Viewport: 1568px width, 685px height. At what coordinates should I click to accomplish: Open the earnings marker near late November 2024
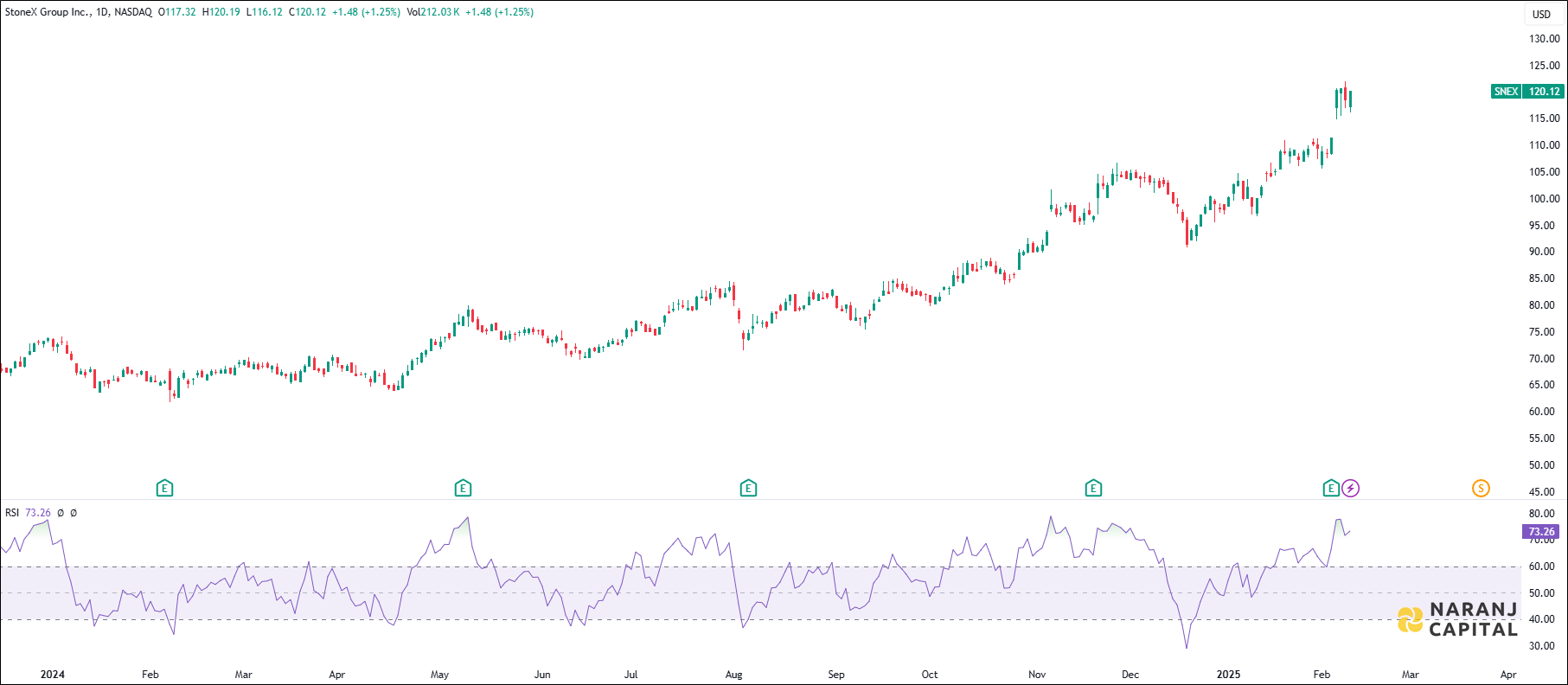1093,489
